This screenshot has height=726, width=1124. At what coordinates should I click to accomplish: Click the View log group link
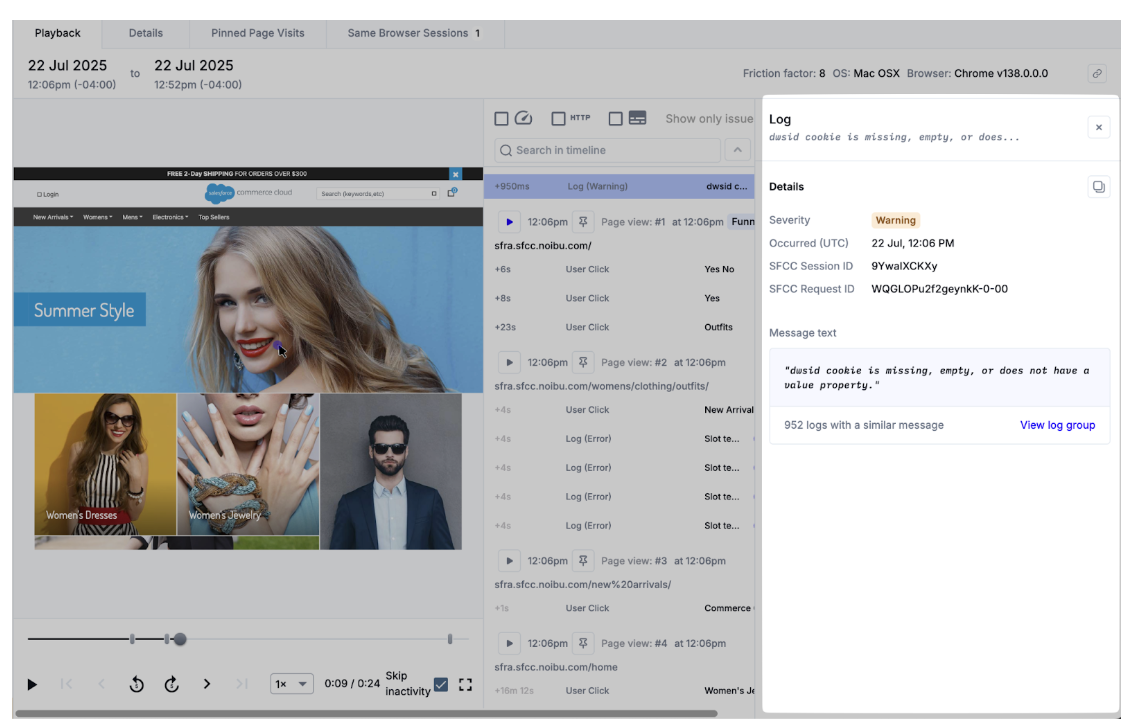[1057, 425]
